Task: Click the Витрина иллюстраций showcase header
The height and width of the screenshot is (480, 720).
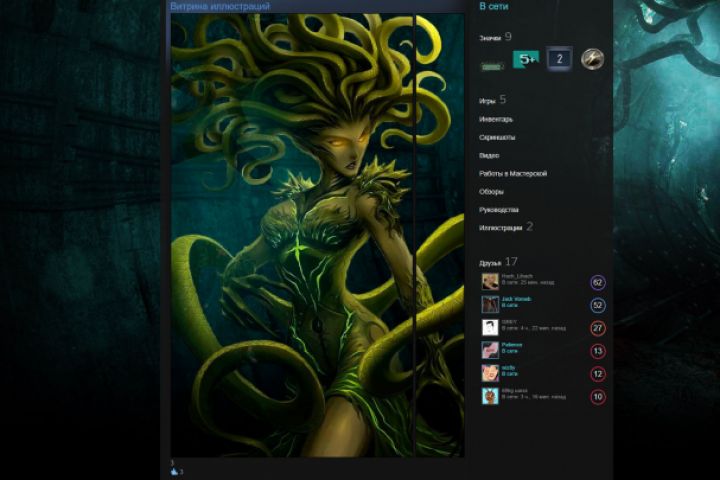Action: (x=220, y=6)
